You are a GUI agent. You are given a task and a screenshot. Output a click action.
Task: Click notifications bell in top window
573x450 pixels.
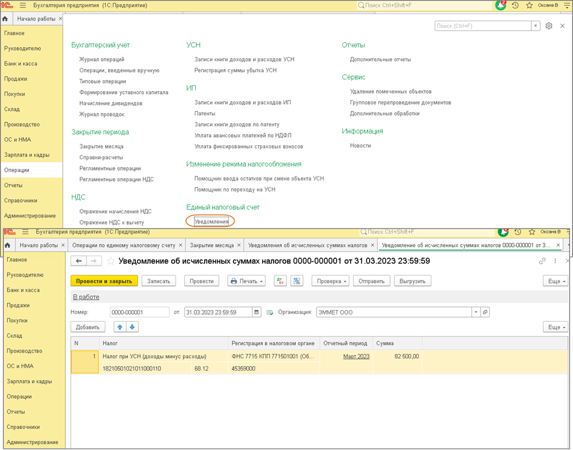click(x=501, y=5)
